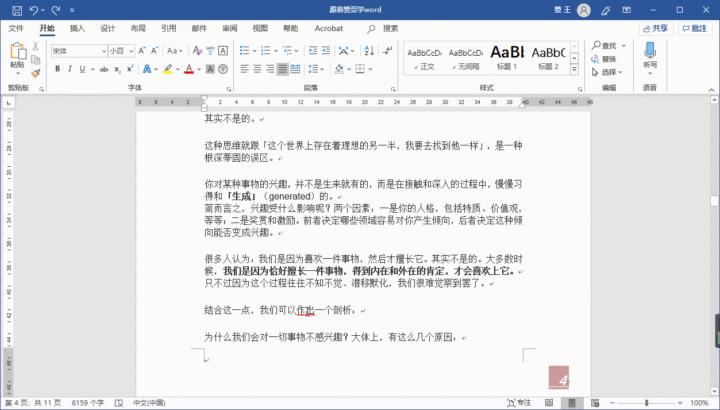Click the pen drawing icon in title bar
The height and width of the screenshot is (410, 720).
click(606, 10)
